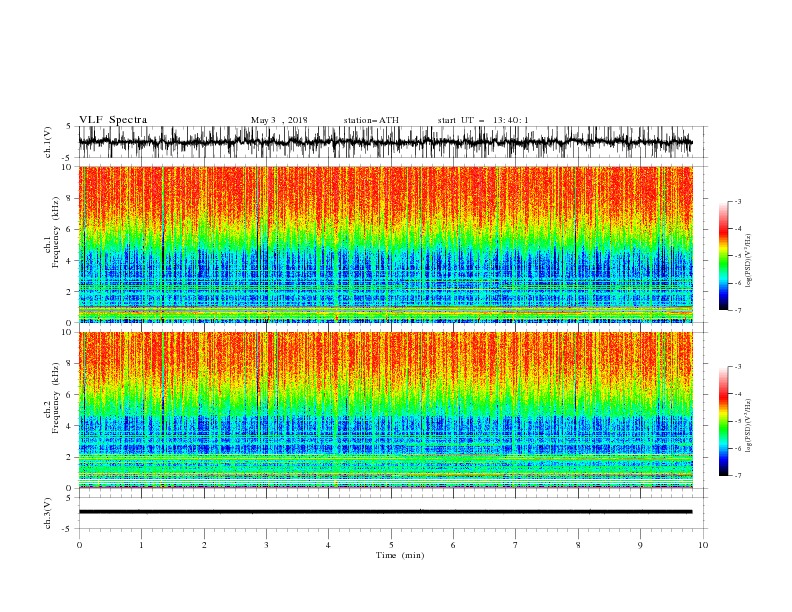Click time axis tick label "10"
Image resolution: width=792 pixels, height=612 pixels.
[x=703, y=545]
